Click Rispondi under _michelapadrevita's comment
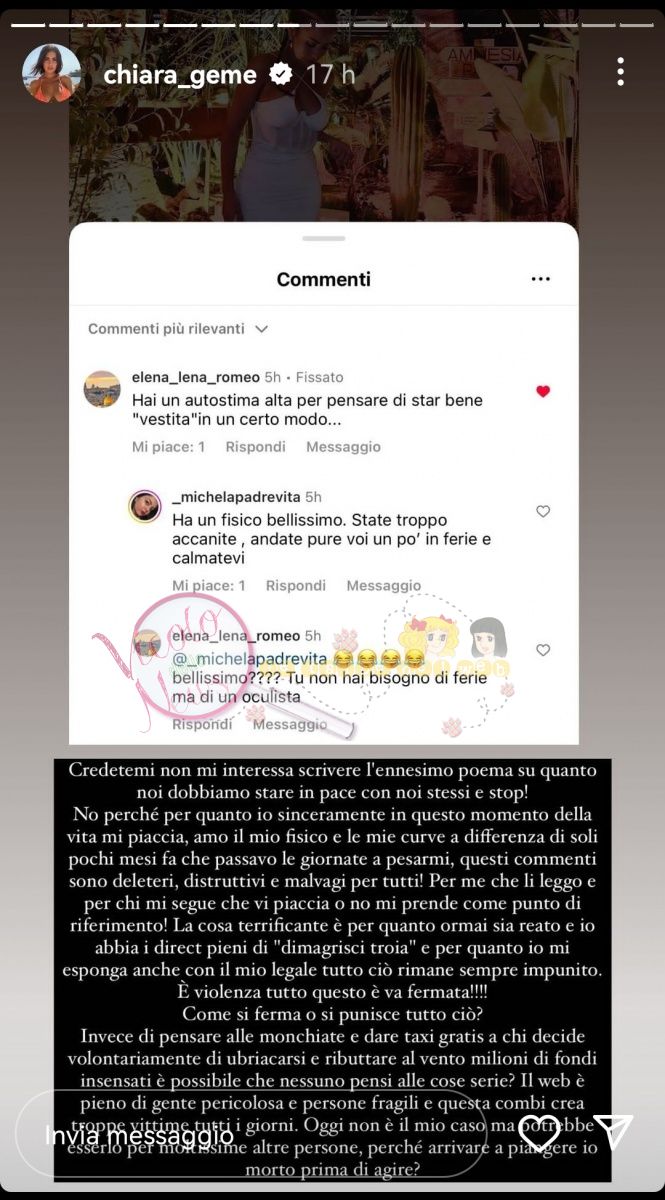Image resolution: width=665 pixels, height=1200 pixels. click(296, 586)
